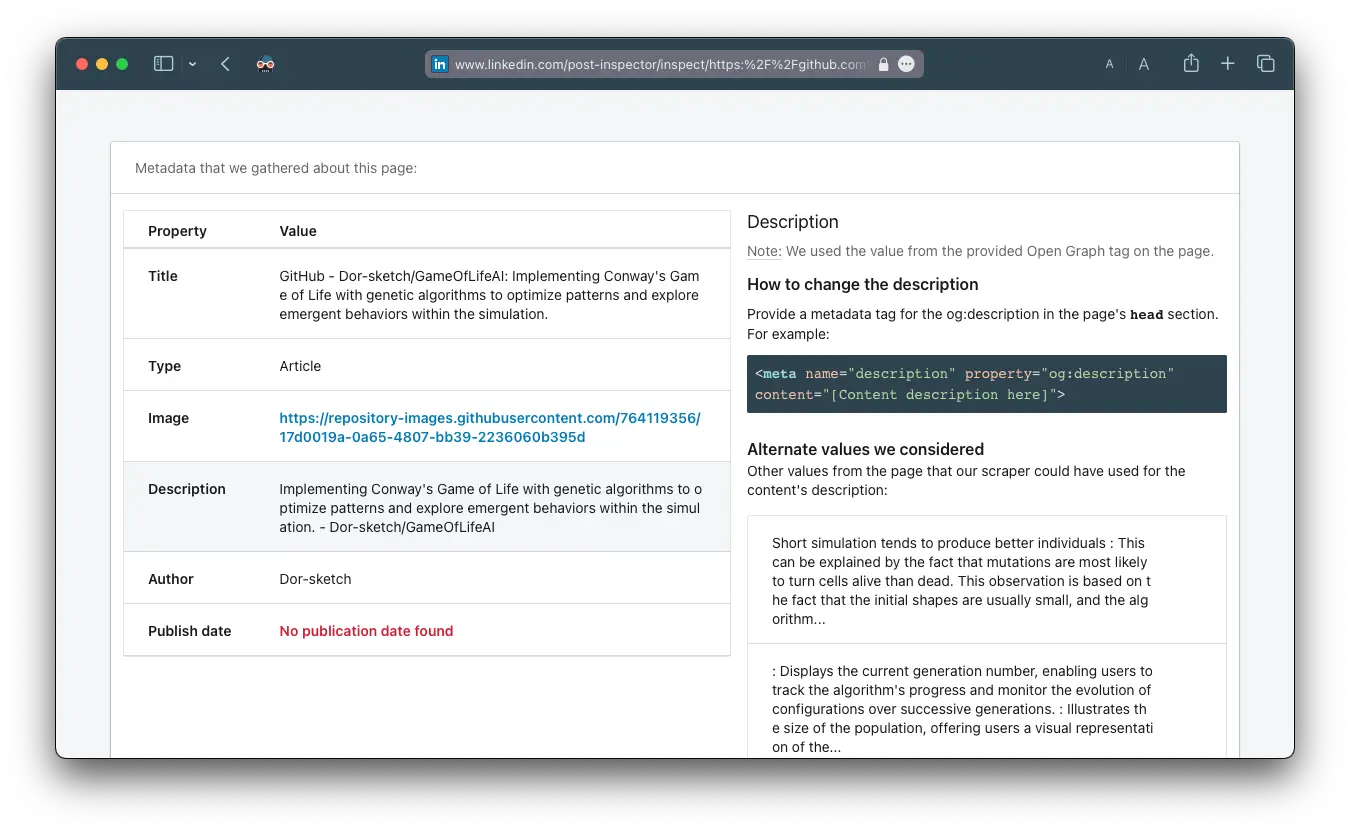Click 'Alternate values we considered' heading

click(865, 449)
